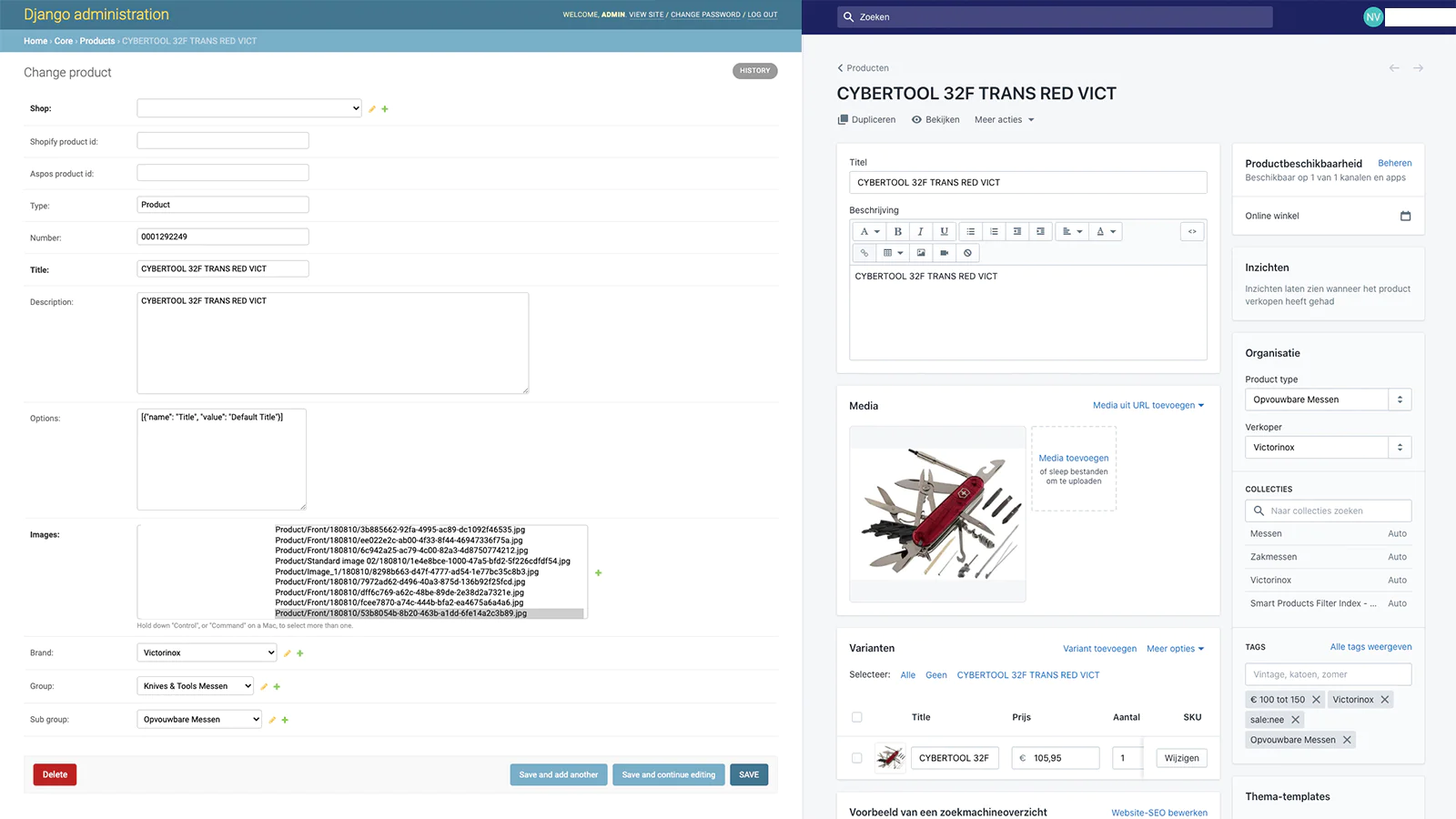This screenshot has height=819, width=1456.
Task: Remove the Opvouwbare Messen tag
Action: [x=1347, y=740]
